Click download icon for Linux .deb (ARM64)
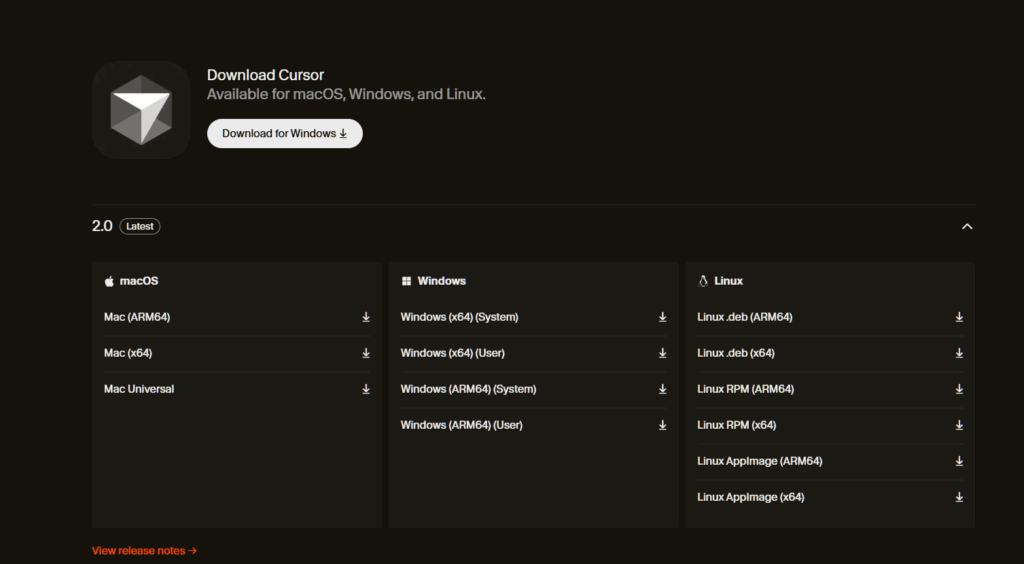Screen dimensions: 1024x564 [x=959, y=317]
